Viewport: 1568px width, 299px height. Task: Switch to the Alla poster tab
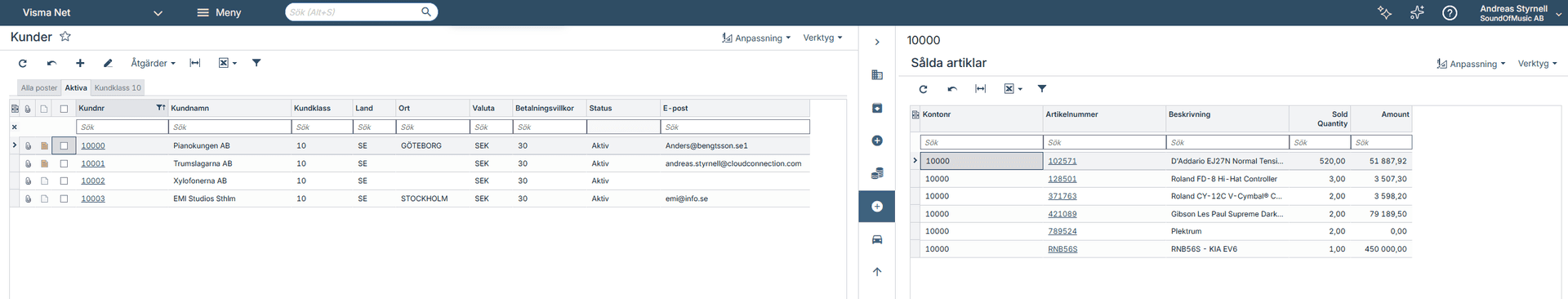39,88
